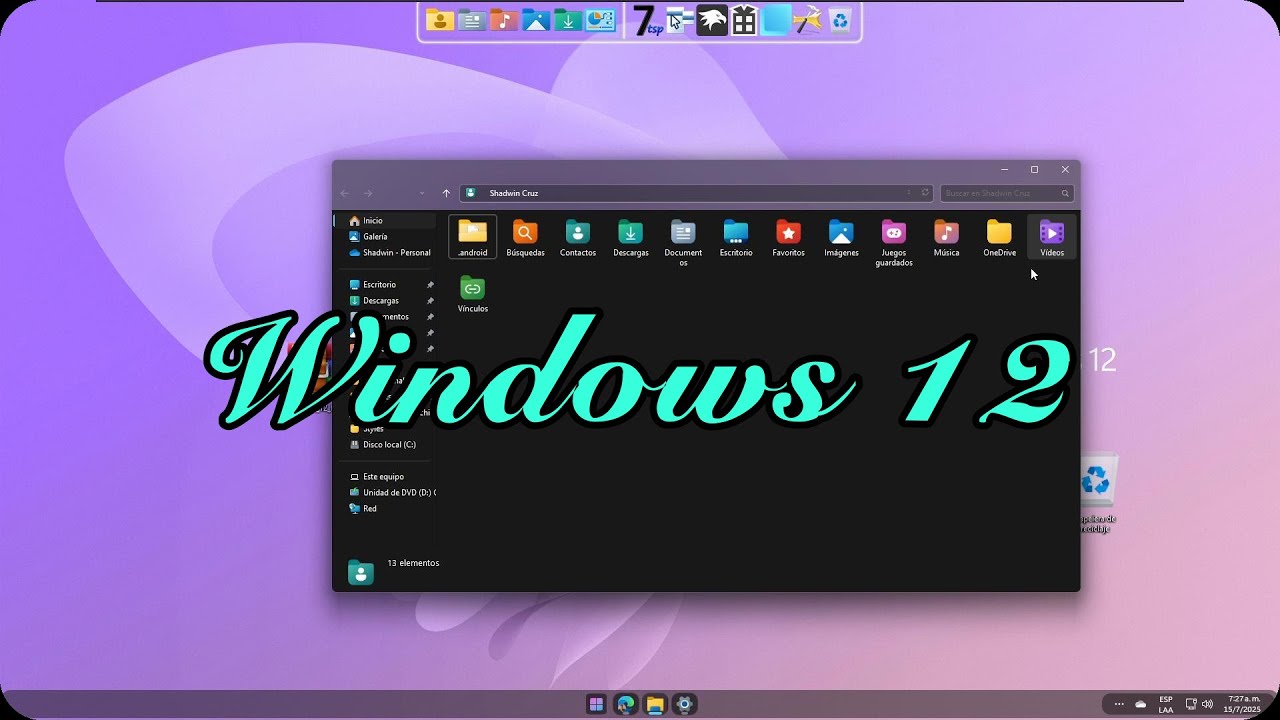
Task: Open Papelera de reciclaje on the desktop
Action: pos(1096,493)
